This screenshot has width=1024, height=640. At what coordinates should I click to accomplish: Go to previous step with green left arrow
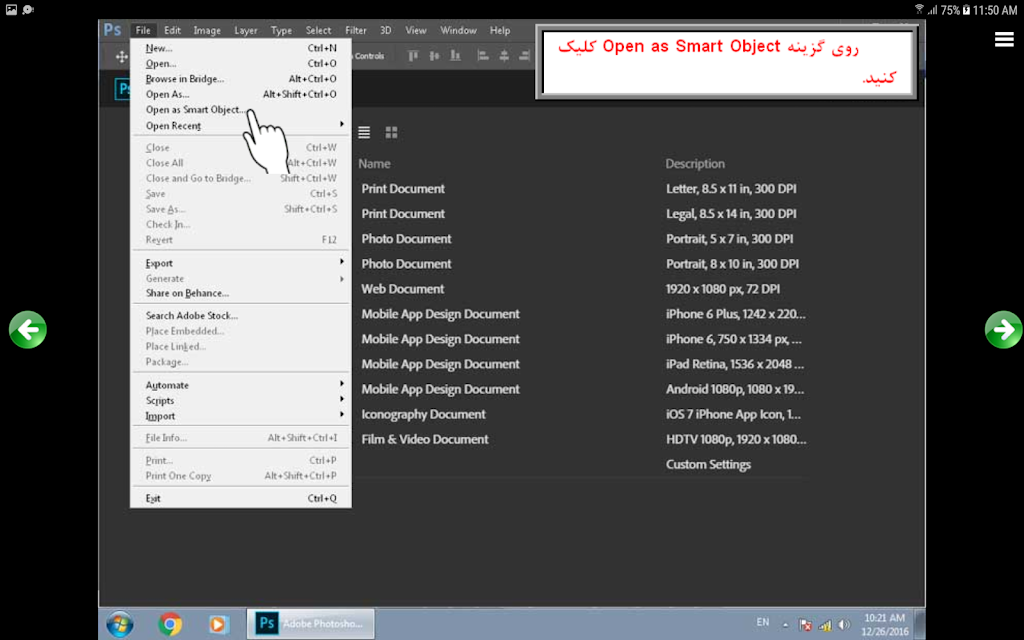point(27,329)
